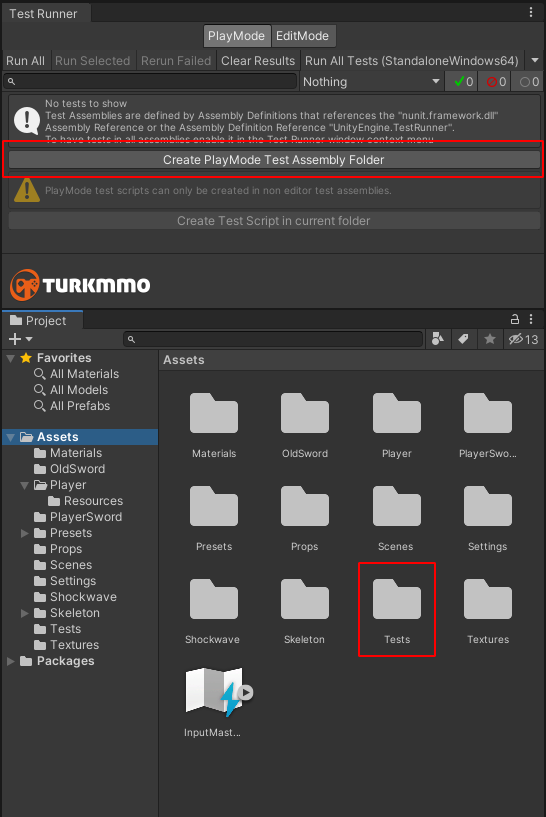Click the Project panel lock icon
This screenshot has width=546, height=817.
click(x=515, y=319)
